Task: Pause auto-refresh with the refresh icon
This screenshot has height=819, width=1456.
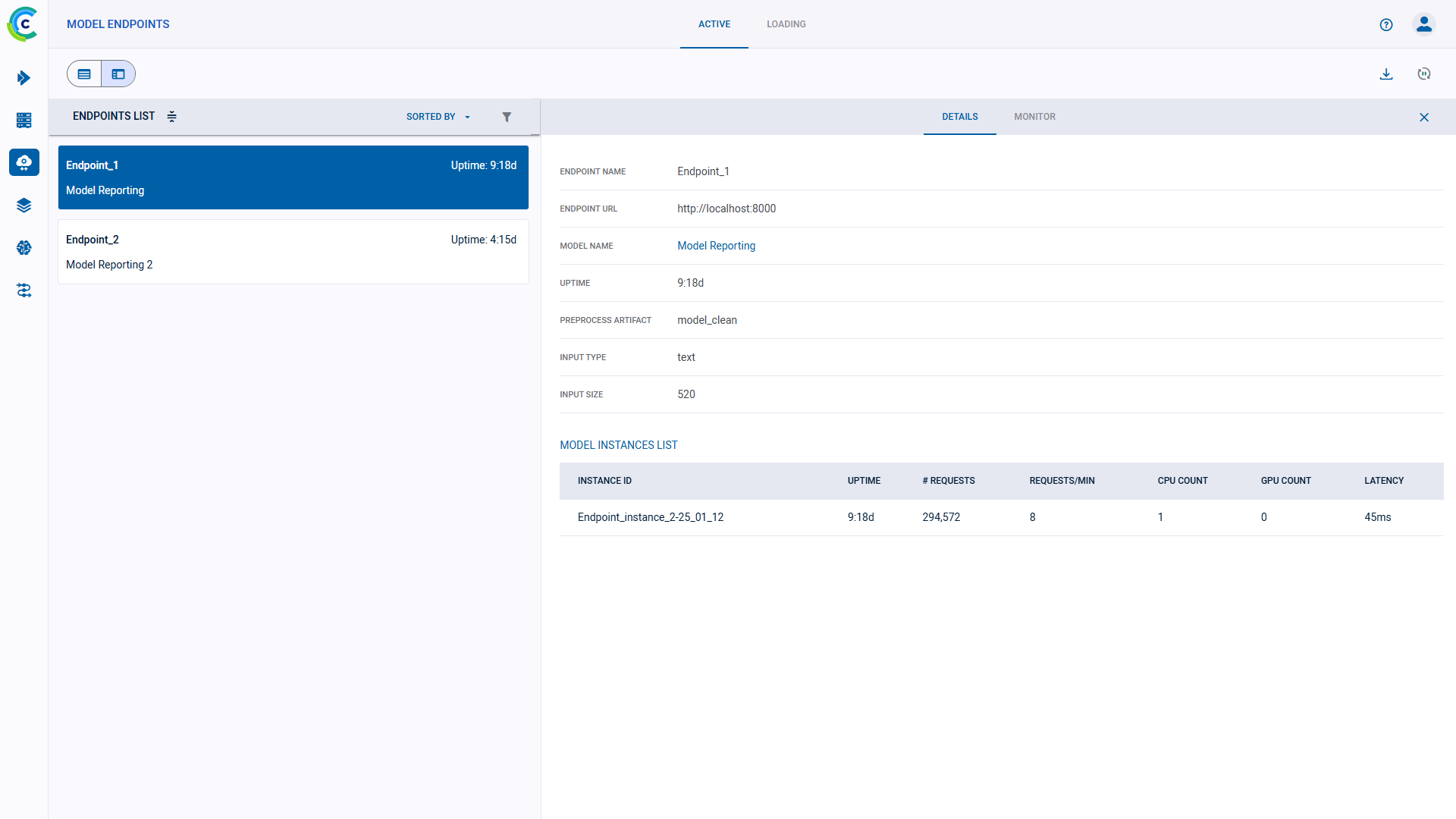Action: [x=1424, y=74]
